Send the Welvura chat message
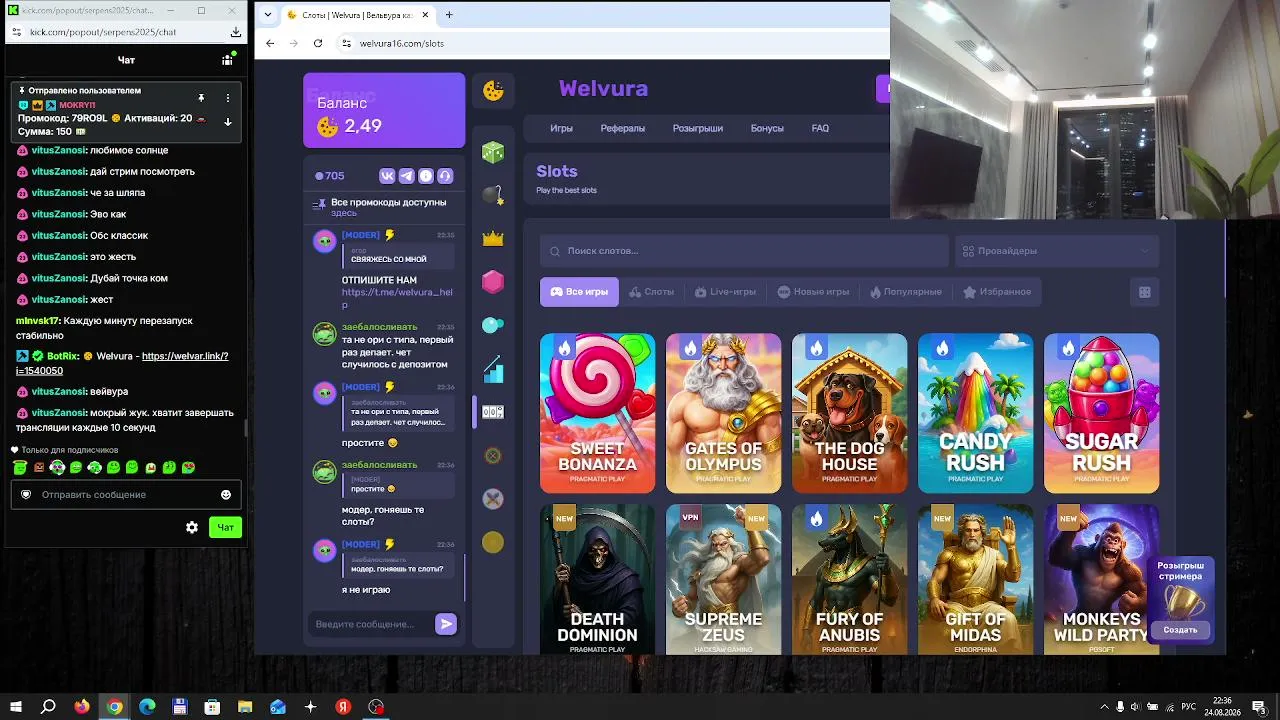The image size is (1280, 720). click(x=446, y=624)
